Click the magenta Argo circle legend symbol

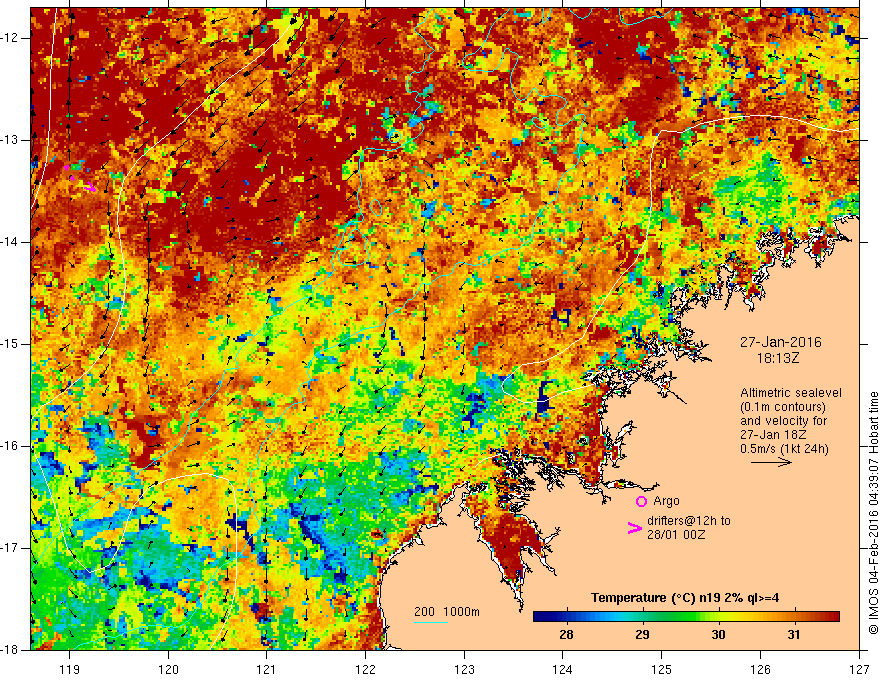click(641, 501)
